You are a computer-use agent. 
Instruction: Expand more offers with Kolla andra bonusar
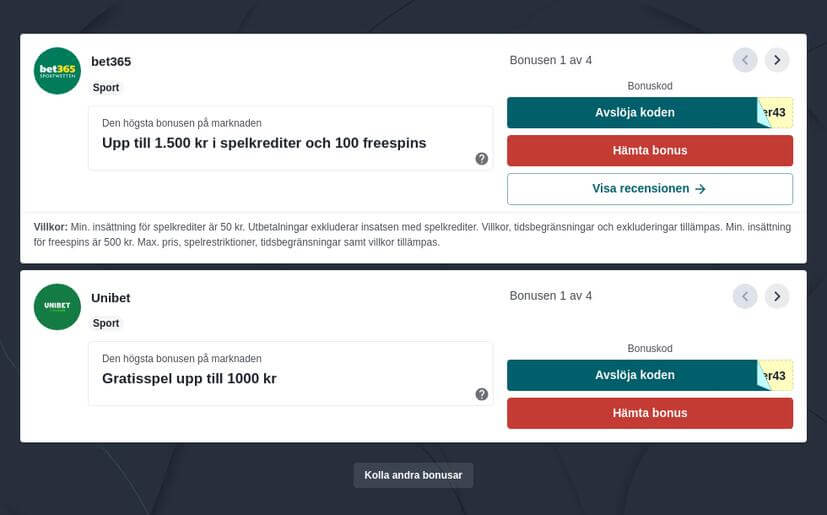click(x=413, y=475)
